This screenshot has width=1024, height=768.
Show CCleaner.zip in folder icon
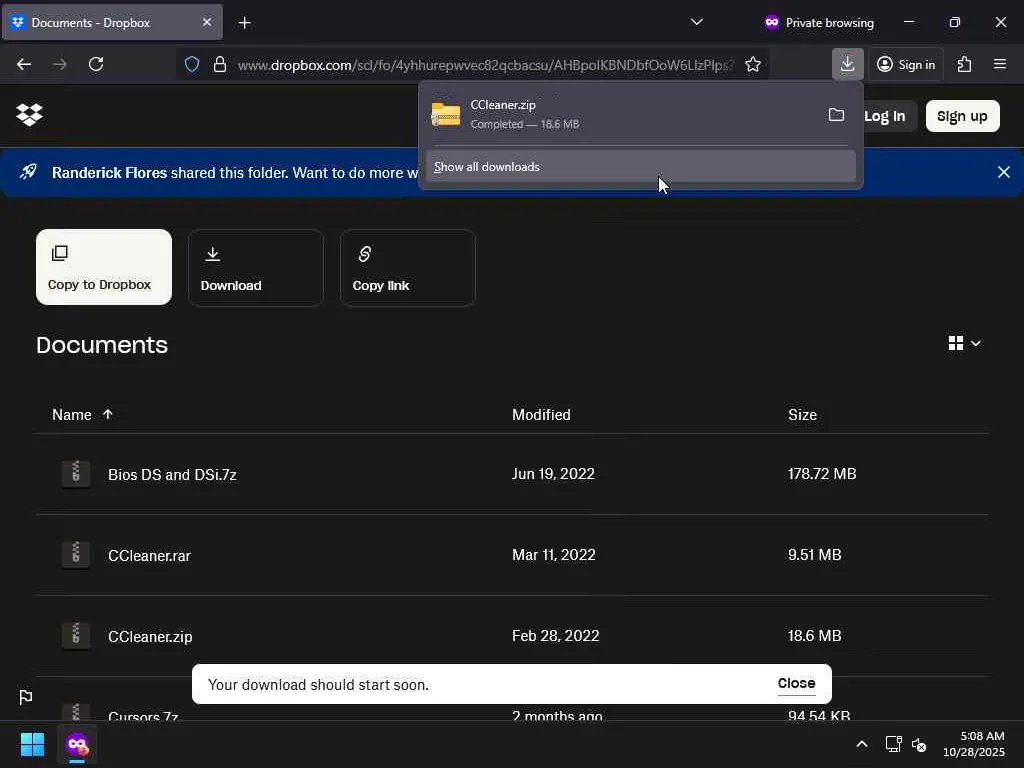836,115
